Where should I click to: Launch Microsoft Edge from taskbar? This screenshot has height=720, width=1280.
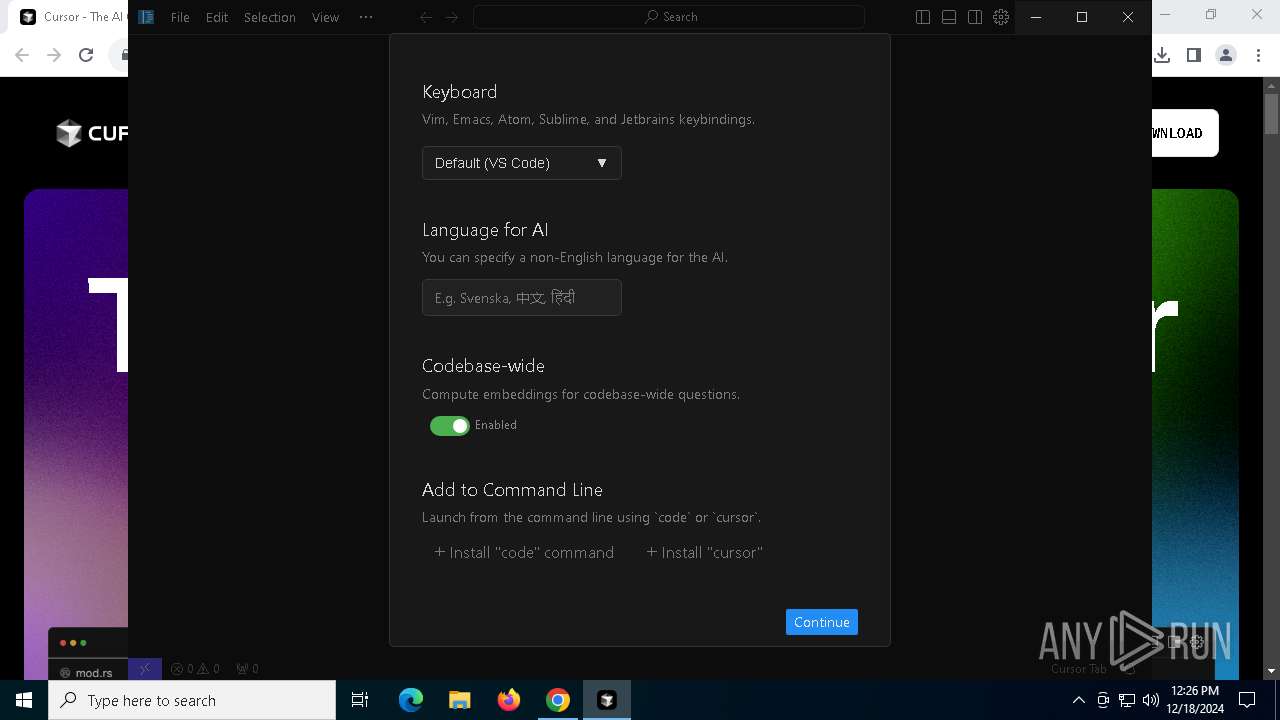(x=411, y=700)
